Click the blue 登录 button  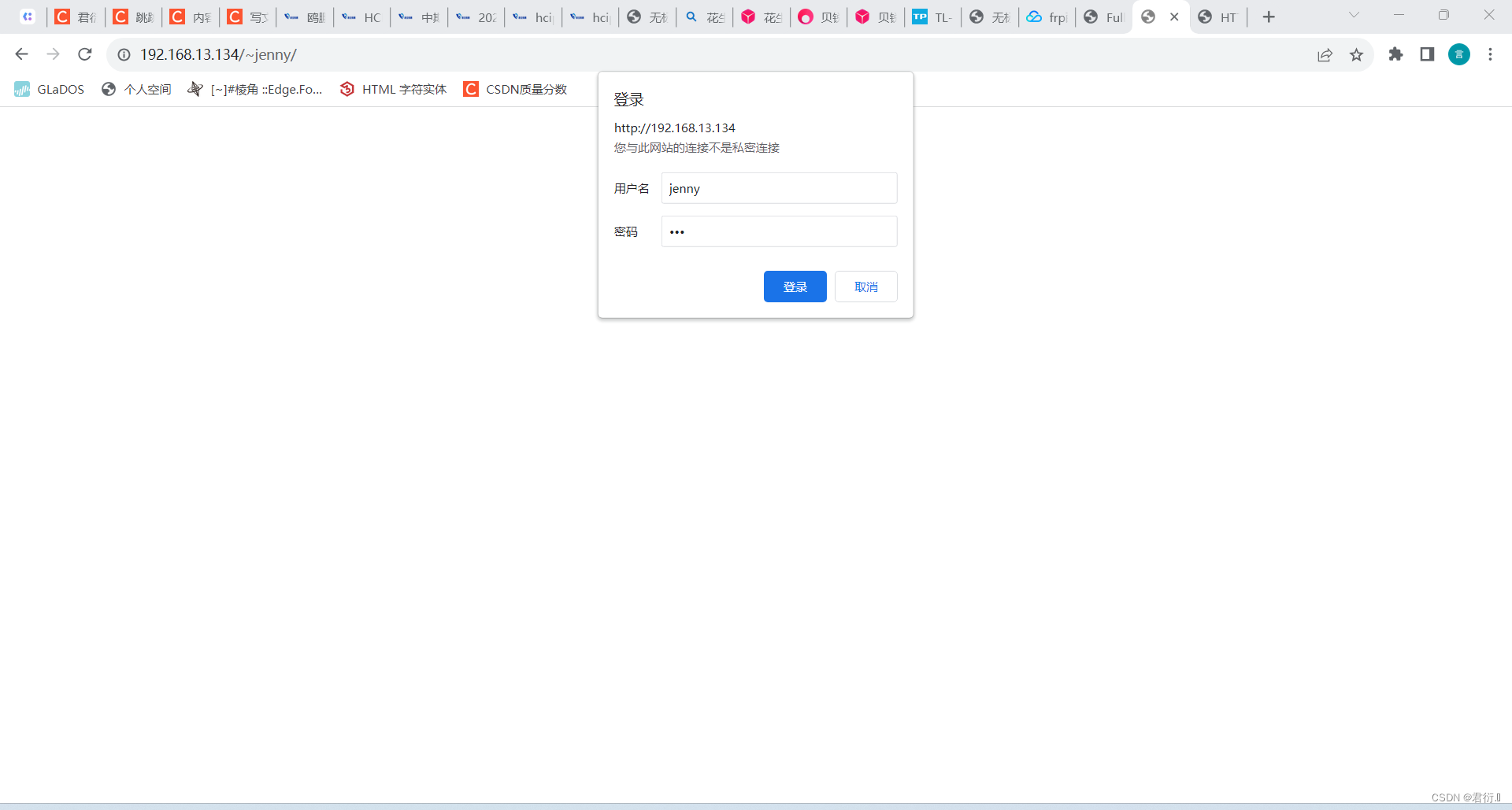coord(795,287)
